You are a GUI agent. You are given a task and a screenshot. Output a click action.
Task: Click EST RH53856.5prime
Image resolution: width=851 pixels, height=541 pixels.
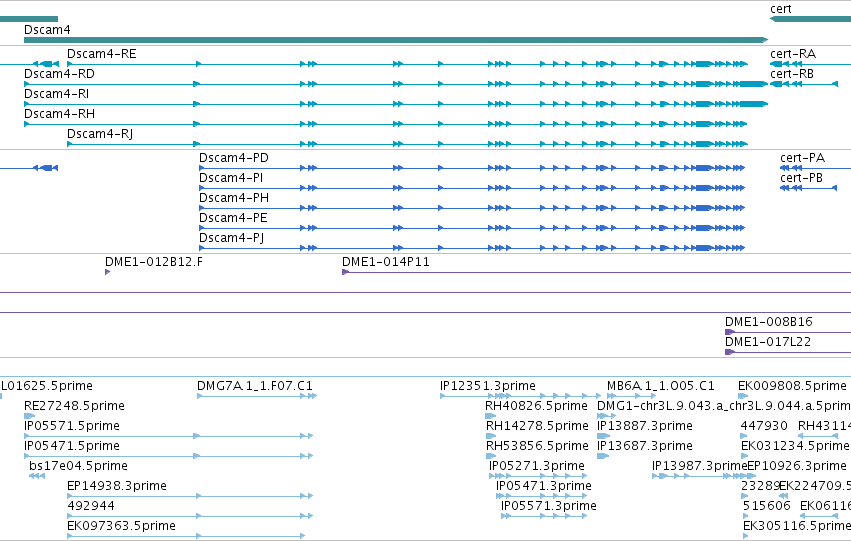(537, 446)
